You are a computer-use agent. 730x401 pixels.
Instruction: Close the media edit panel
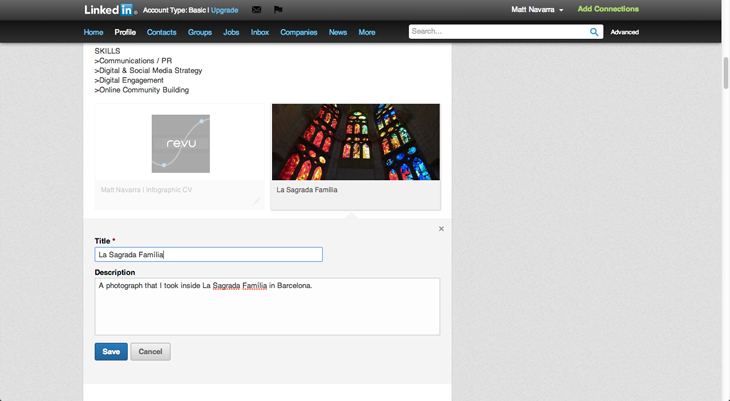pos(441,229)
